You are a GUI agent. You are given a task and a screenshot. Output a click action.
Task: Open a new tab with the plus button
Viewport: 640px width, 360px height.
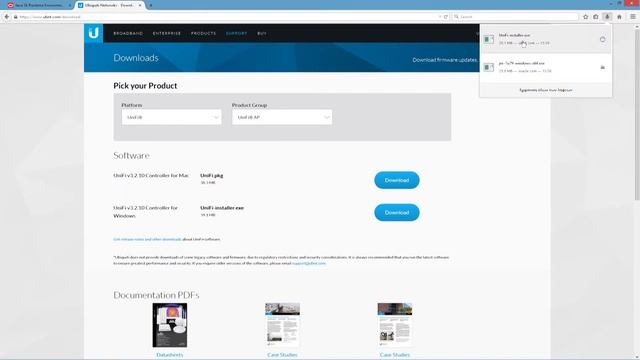(151, 5)
